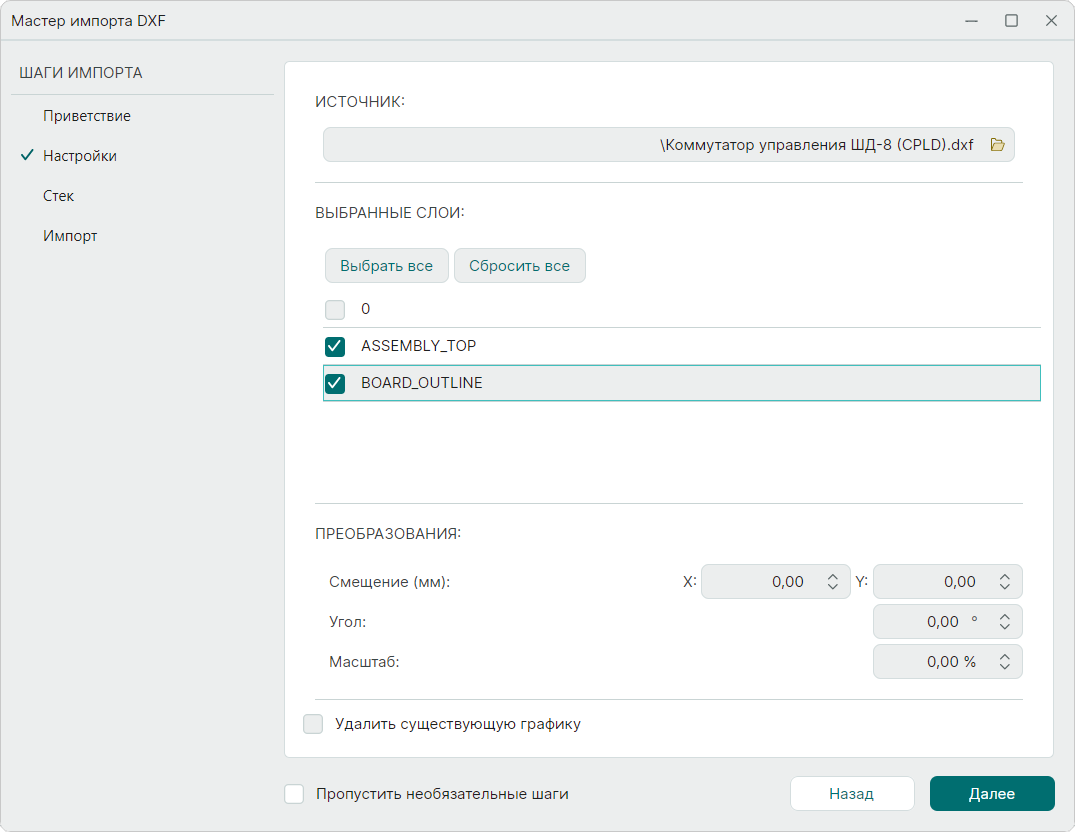Go to the Приветствие step
This screenshot has width=1075, height=832.
87,116
